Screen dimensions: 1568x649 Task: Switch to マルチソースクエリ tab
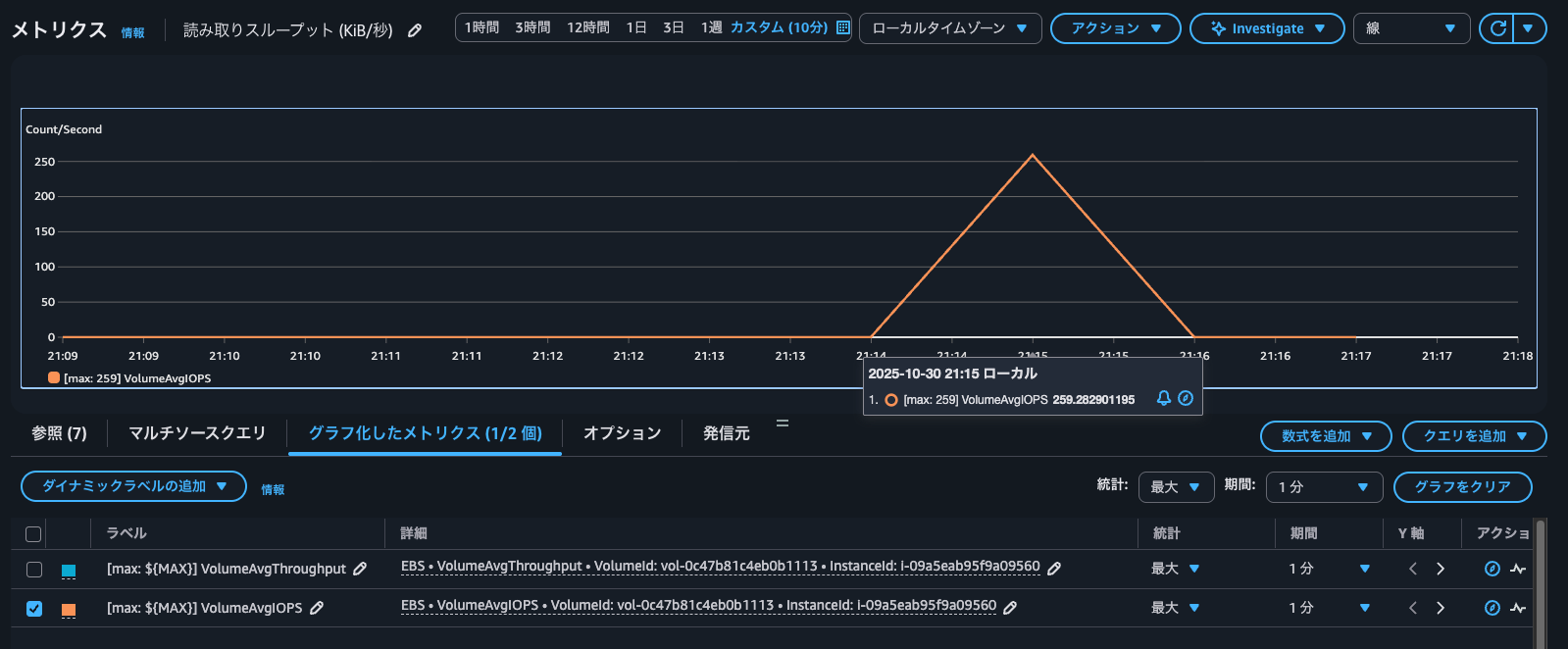click(x=197, y=433)
